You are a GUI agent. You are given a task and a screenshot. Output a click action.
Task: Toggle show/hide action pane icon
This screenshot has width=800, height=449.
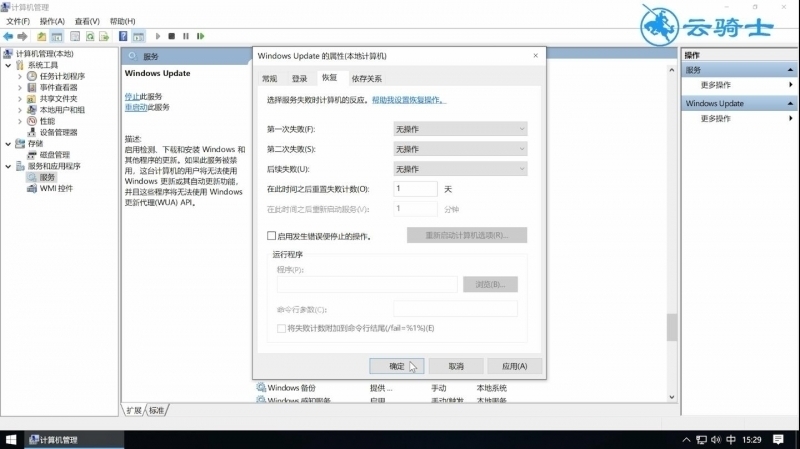tap(138, 36)
